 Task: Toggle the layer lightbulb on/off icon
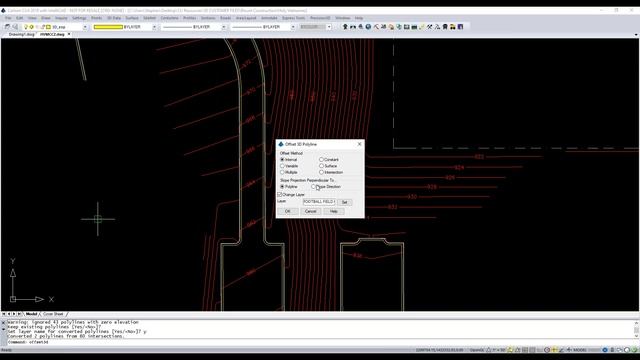(x=26, y=27)
